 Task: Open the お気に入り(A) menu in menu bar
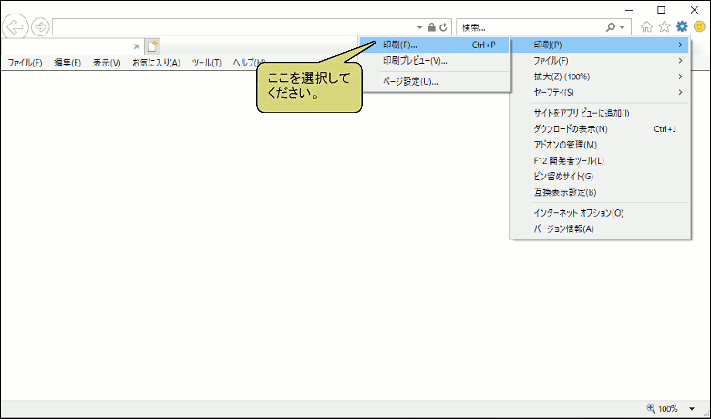(x=156, y=63)
